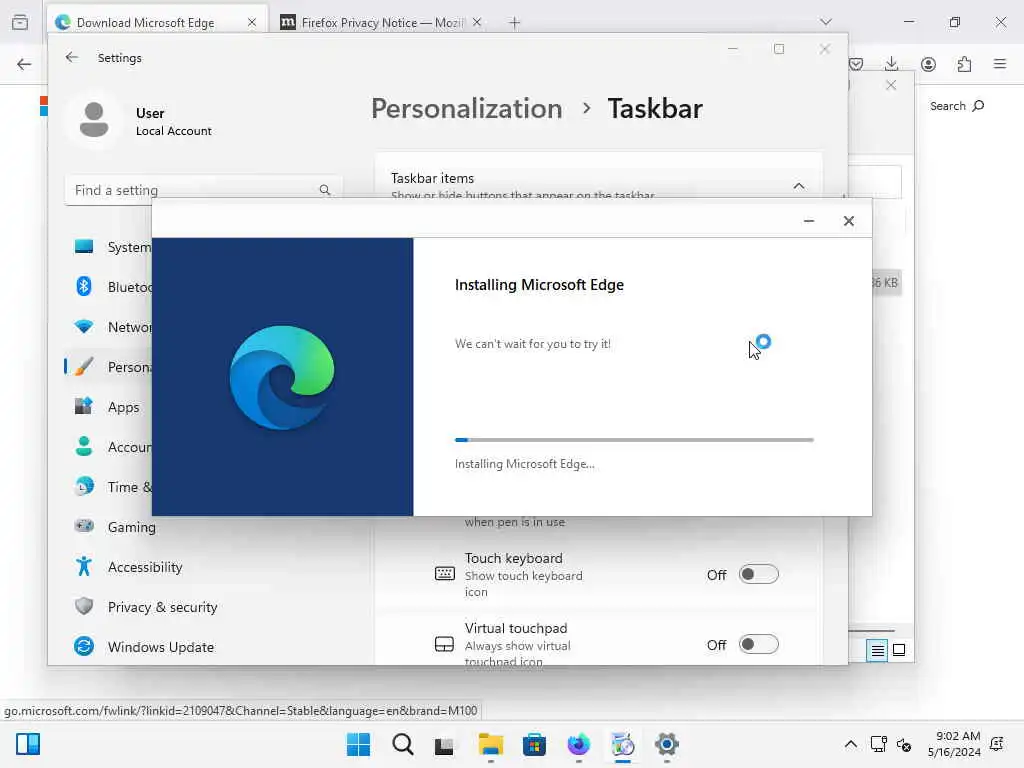Open Windows Start button on taskbar

tap(358, 744)
